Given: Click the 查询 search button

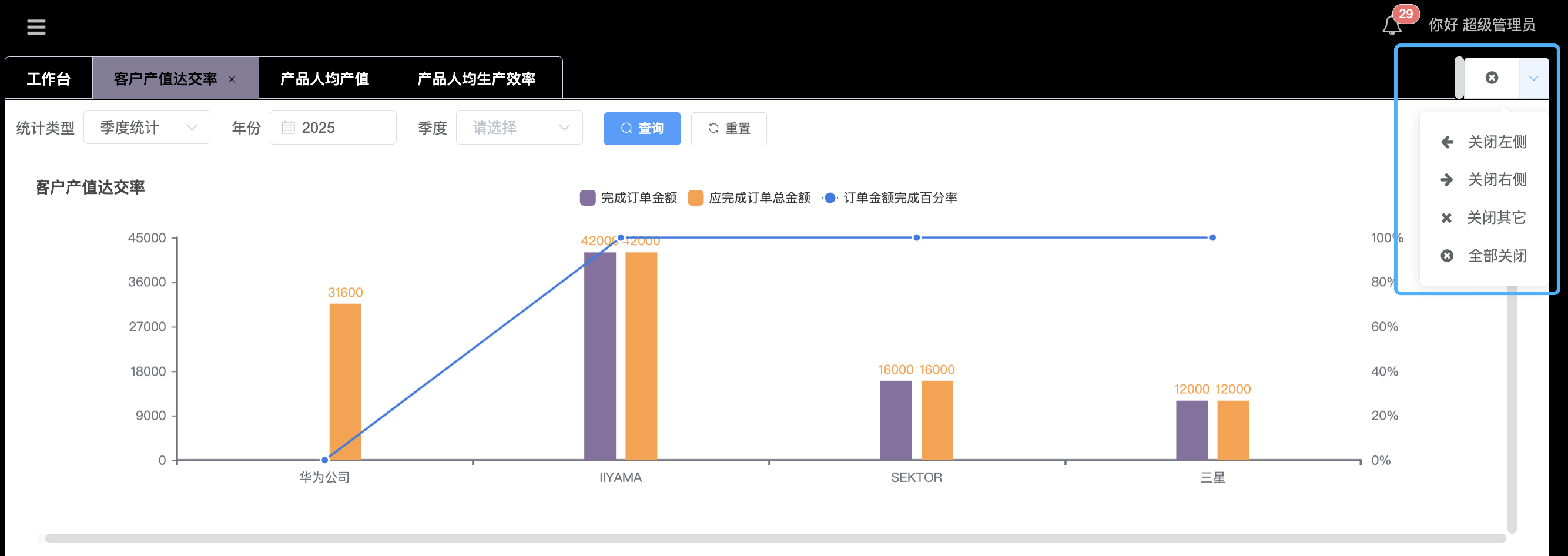Looking at the screenshot, I should click(642, 129).
